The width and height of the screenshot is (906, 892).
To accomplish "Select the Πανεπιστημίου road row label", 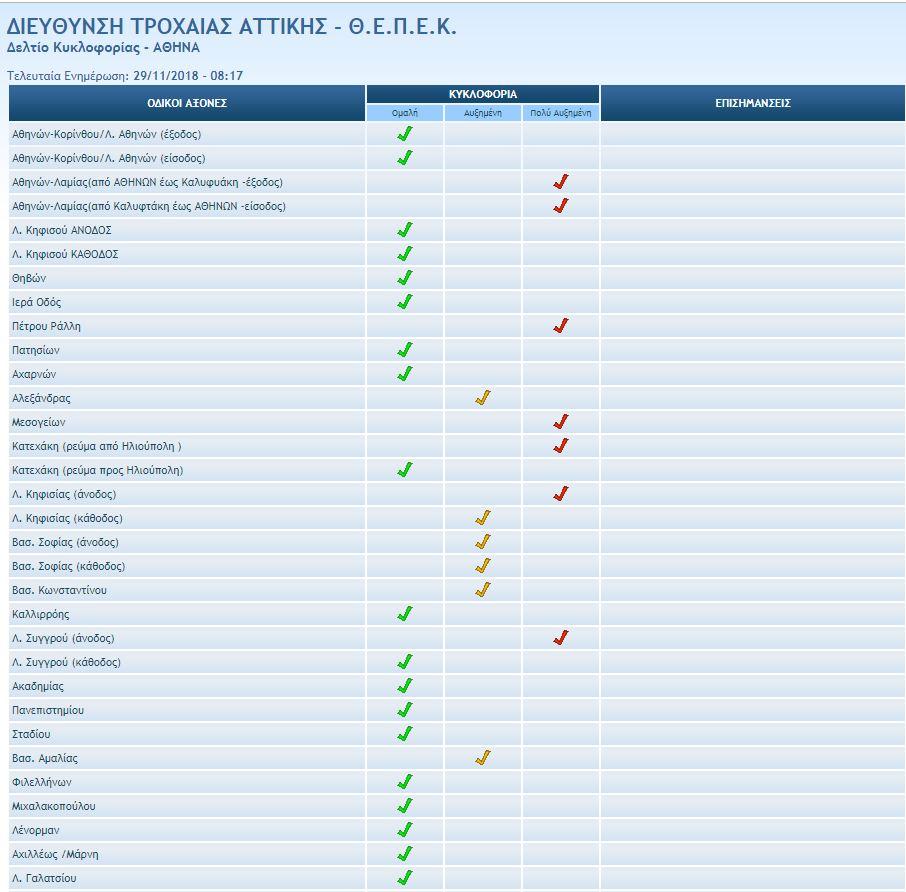I will (48, 710).
